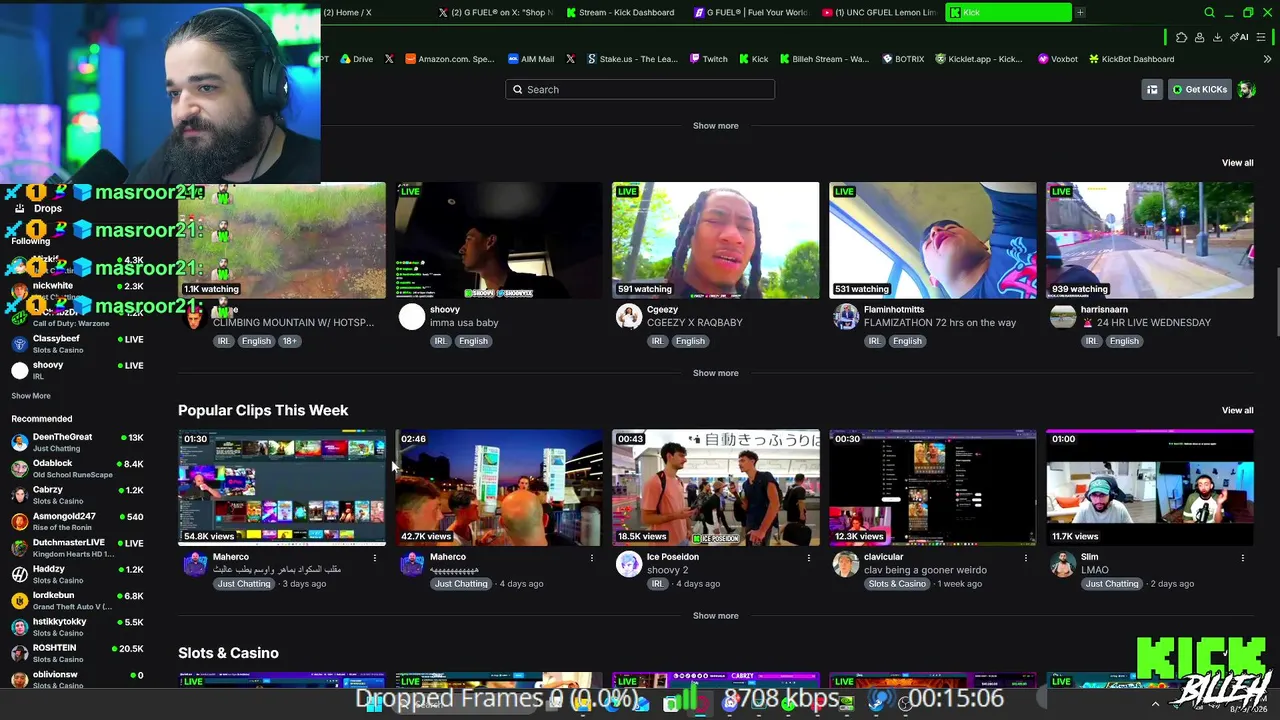Play the Slim LMAO clip
Viewport: 1280px width, 720px height.
[1150, 488]
